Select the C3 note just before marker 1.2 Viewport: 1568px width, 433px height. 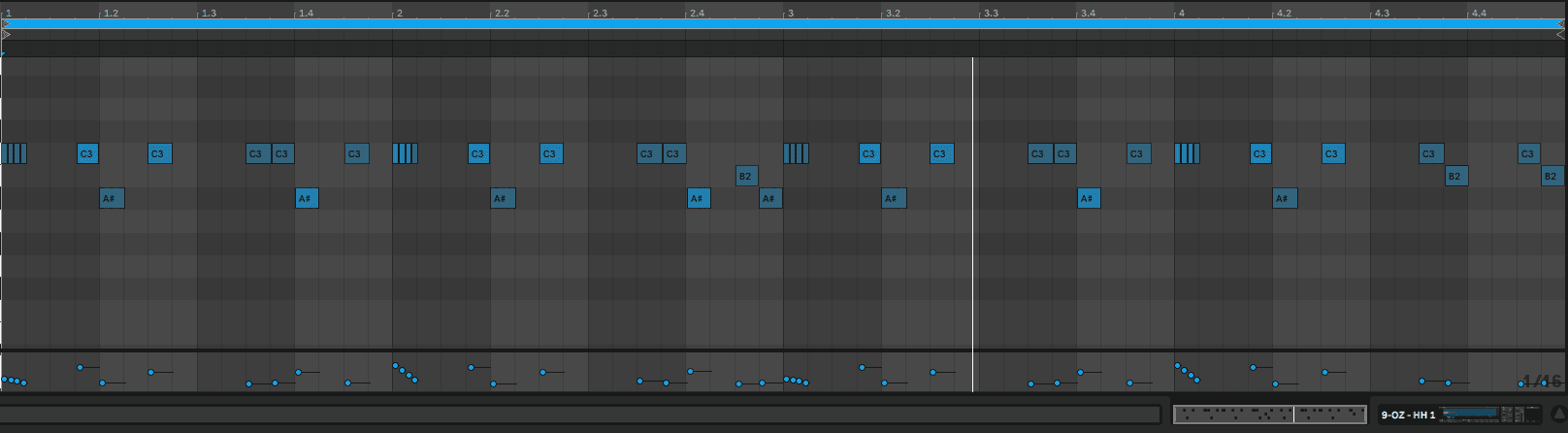[x=88, y=153]
